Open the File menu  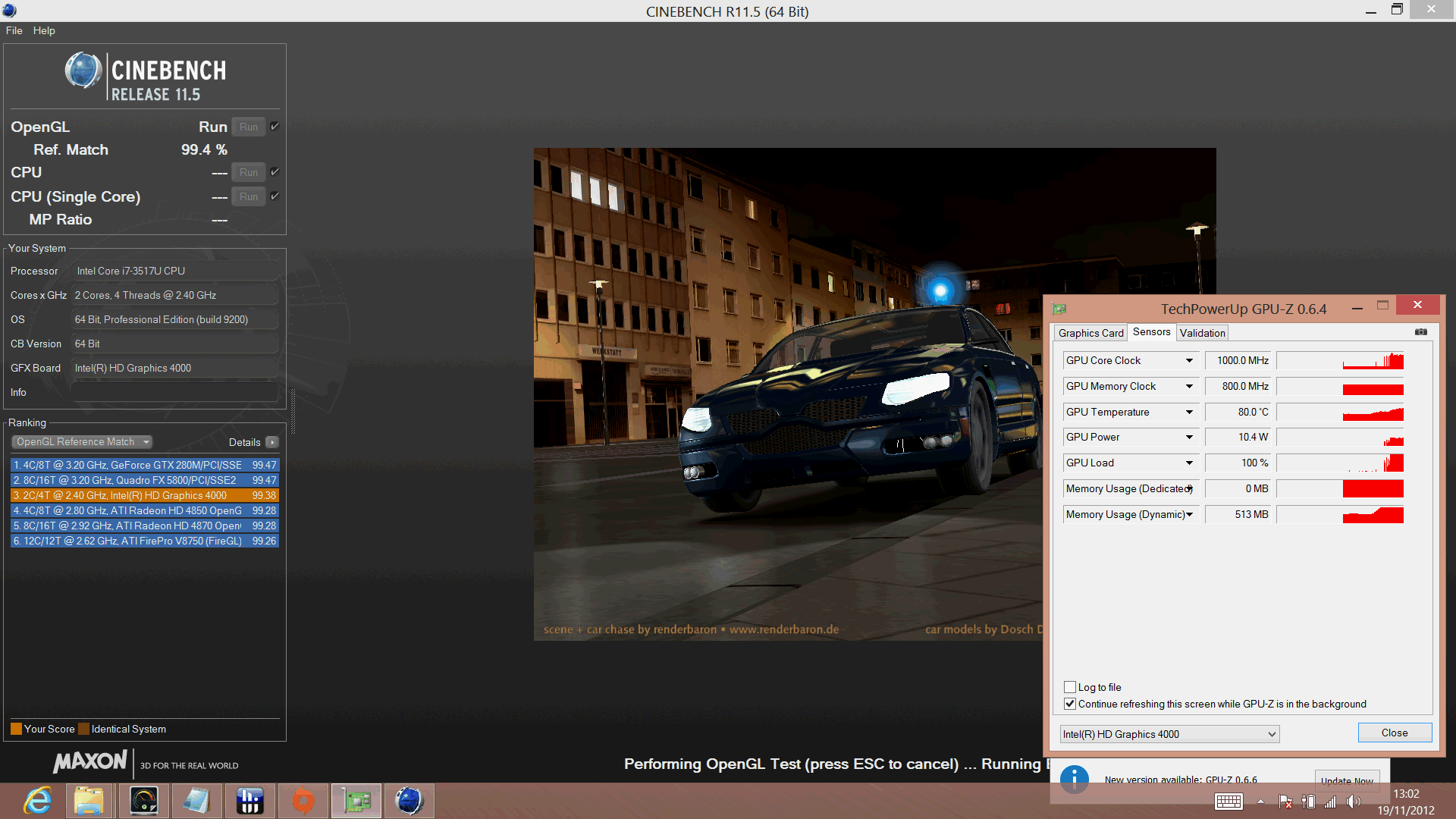coord(14,30)
